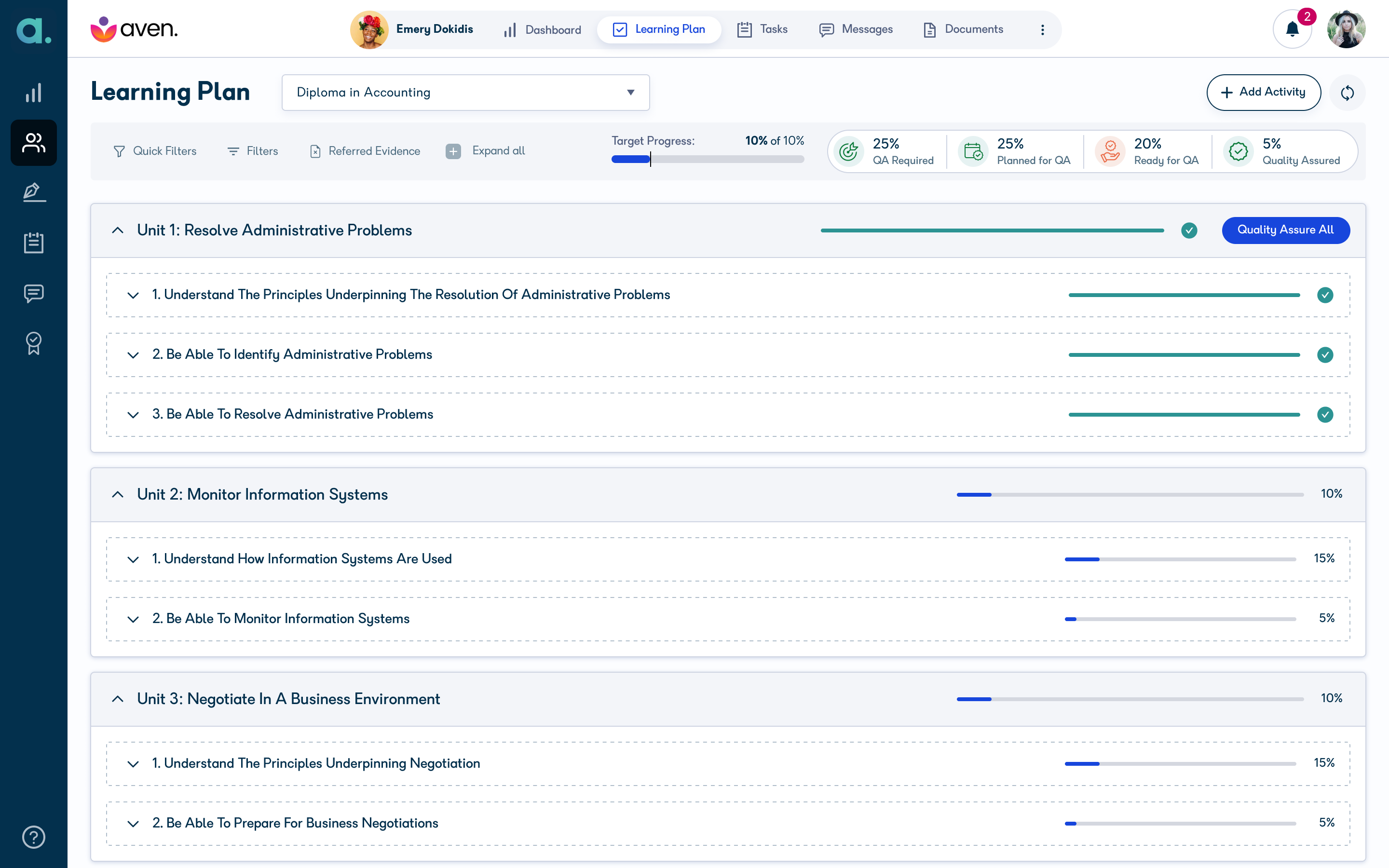This screenshot has height=868, width=1389.
Task: Open the analytics bar chart sidebar icon
Action: click(33, 93)
